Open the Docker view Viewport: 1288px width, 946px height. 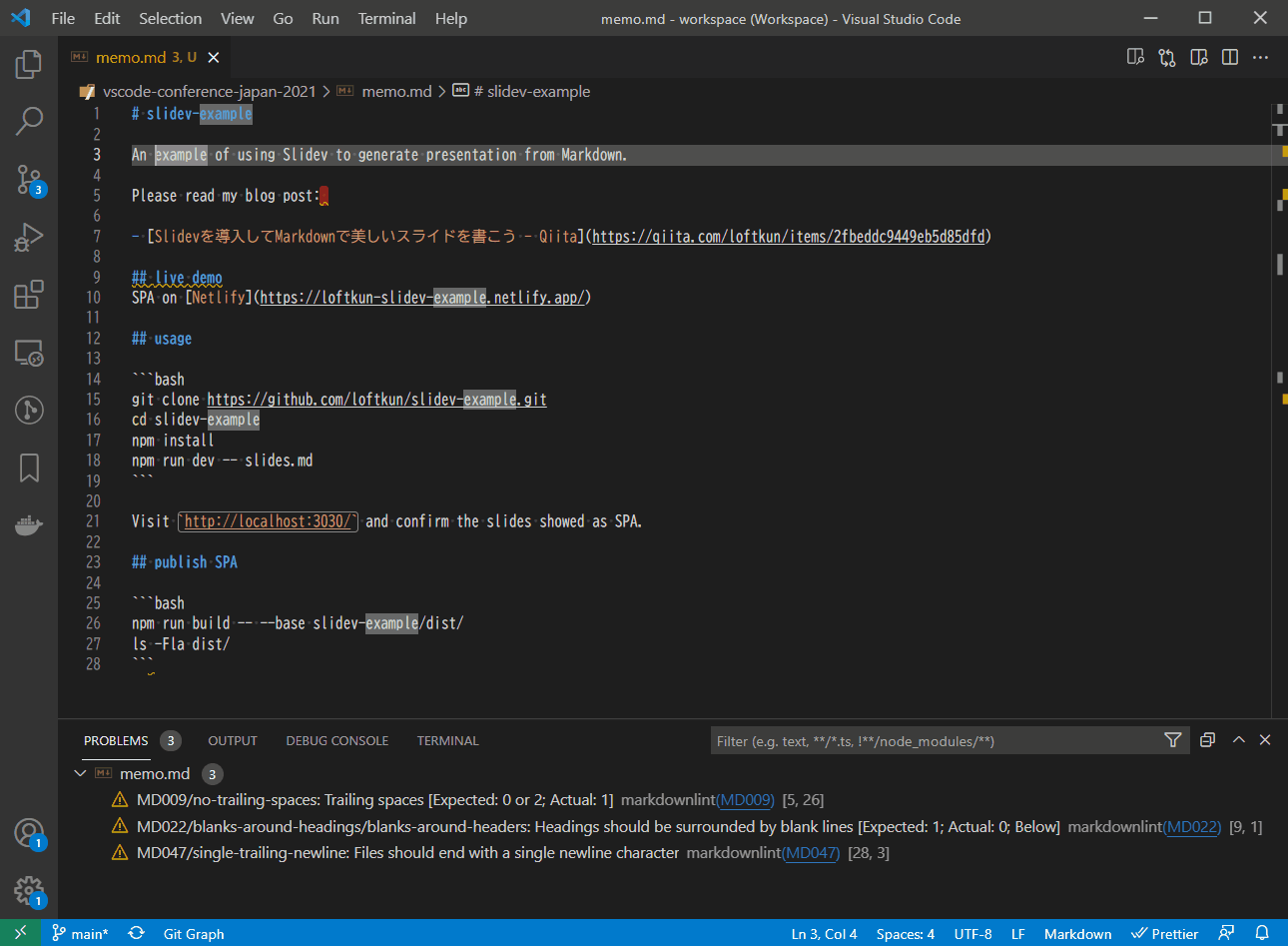pyautogui.click(x=29, y=524)
